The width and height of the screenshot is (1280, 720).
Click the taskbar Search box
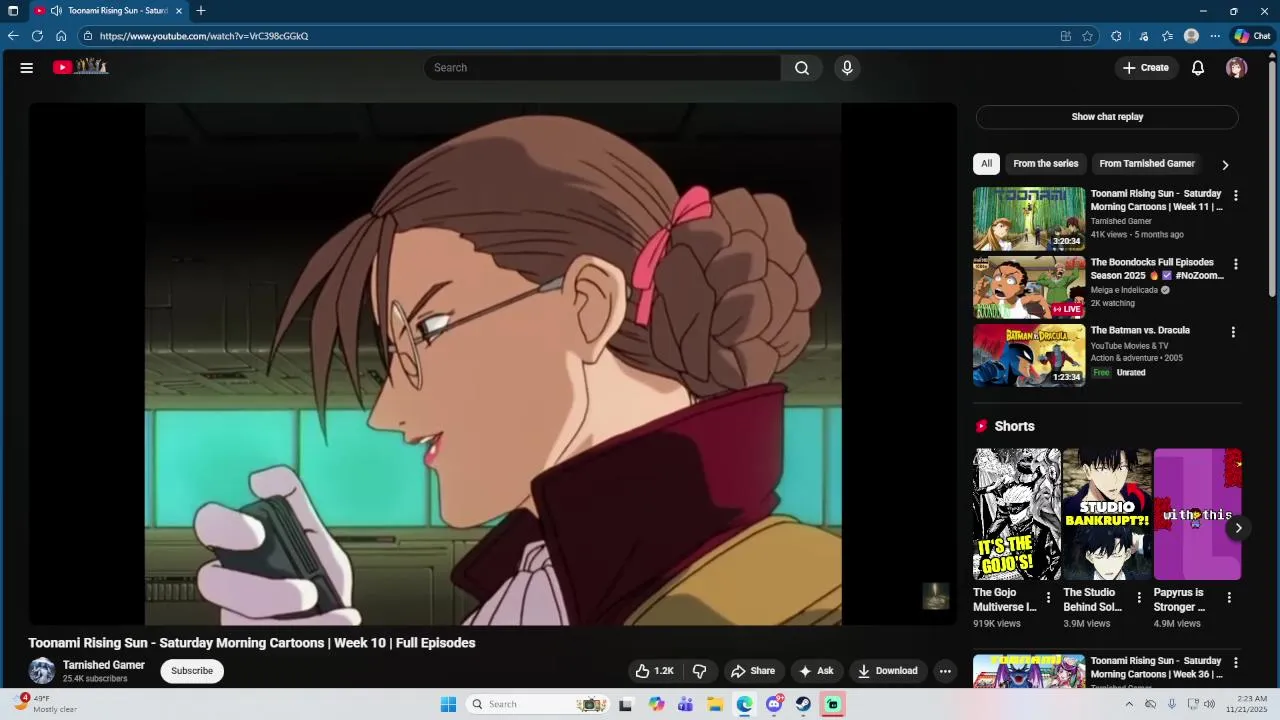(x=537, y=704)
